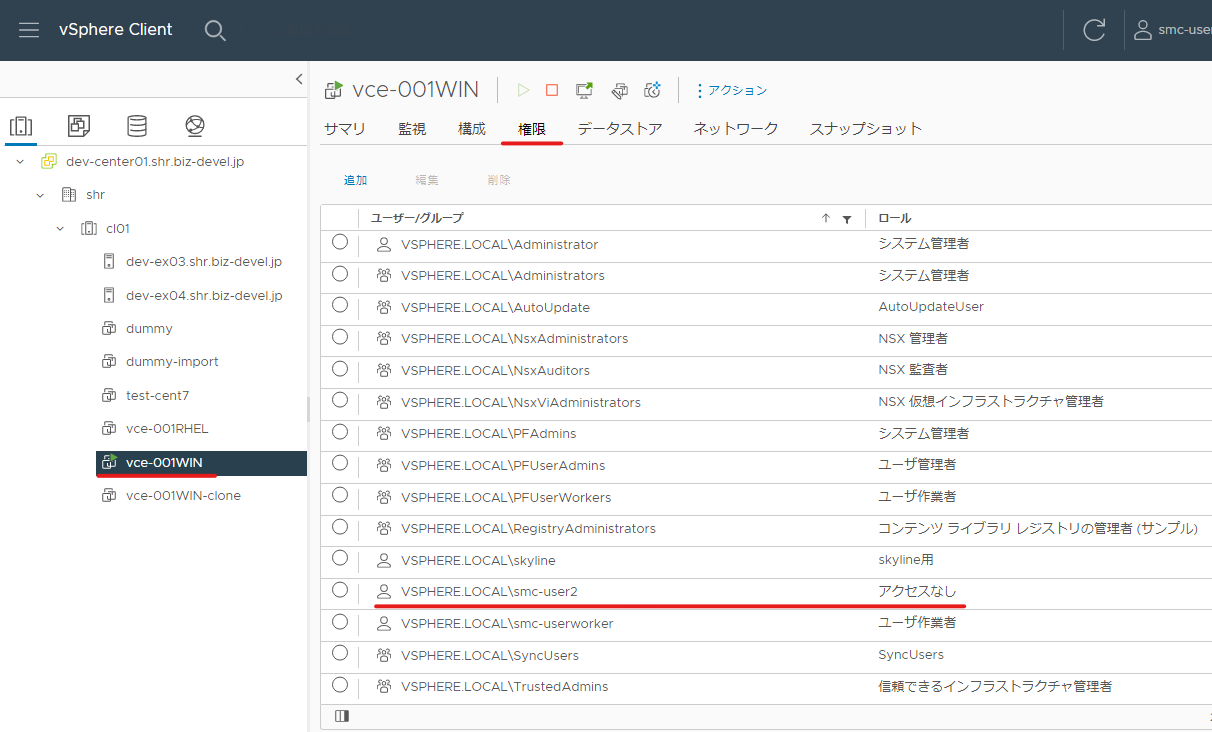Open the smc-user account menu
This screenshot has height=732, width=1212.
click(x=1171, y=30)
